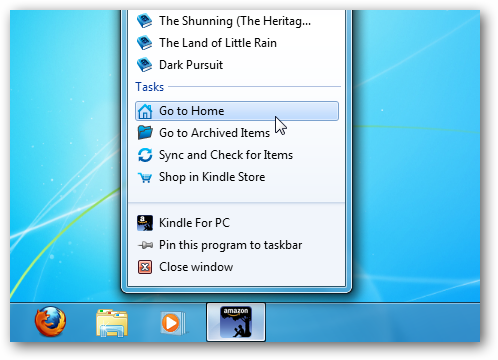The height and width of the screenshot is (360, 498).
Task: Choose Go to Archived Items
Action: (x=237, y=133)
